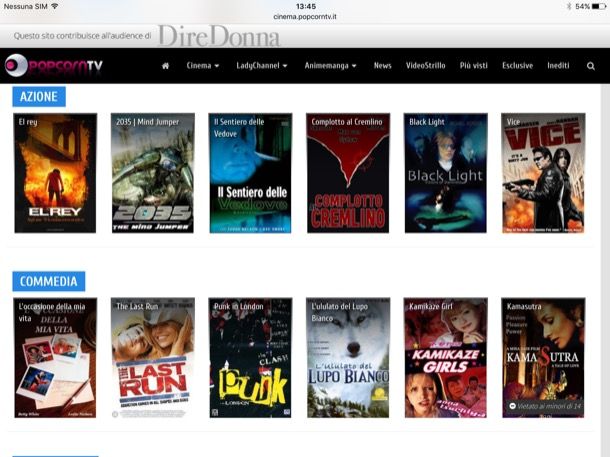The height and width of the screenshot is (457, 610).
Task: Expand the Cinema dropdown menu
Action: (203, 66)
